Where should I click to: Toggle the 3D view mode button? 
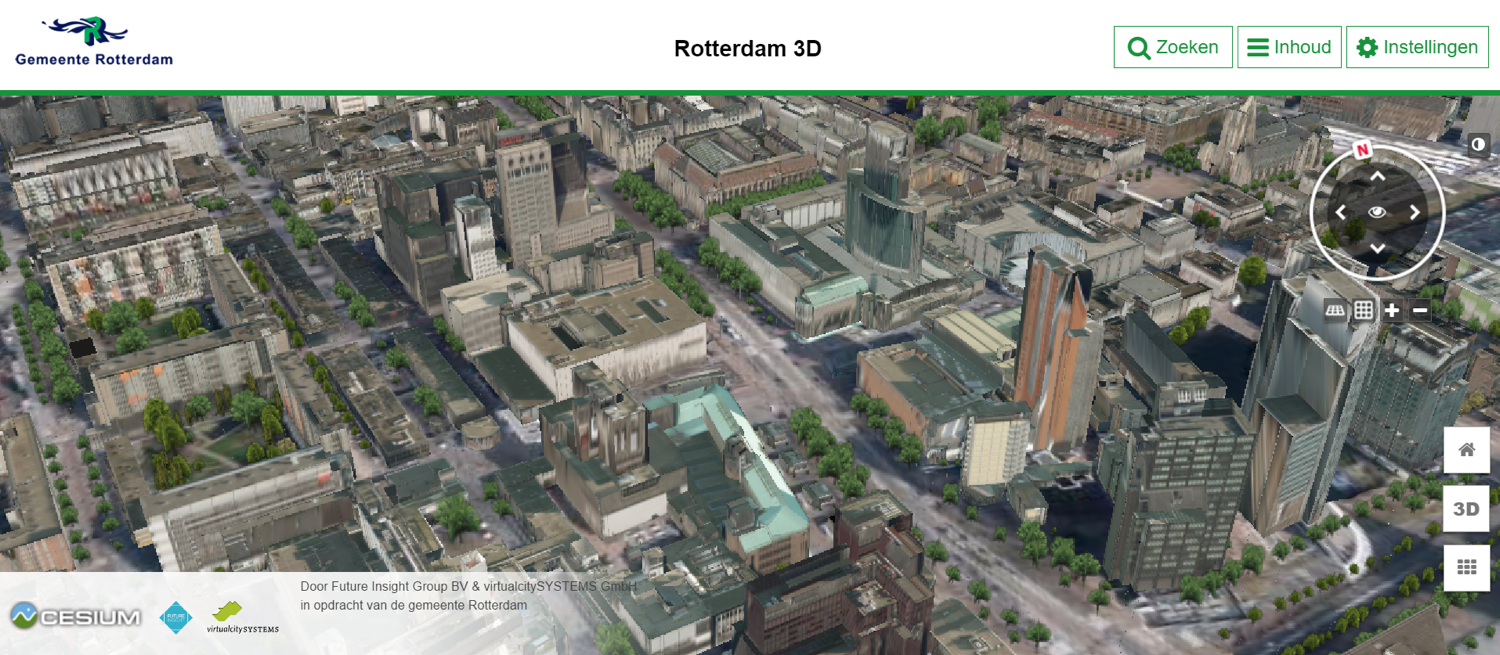[1466, 509]
